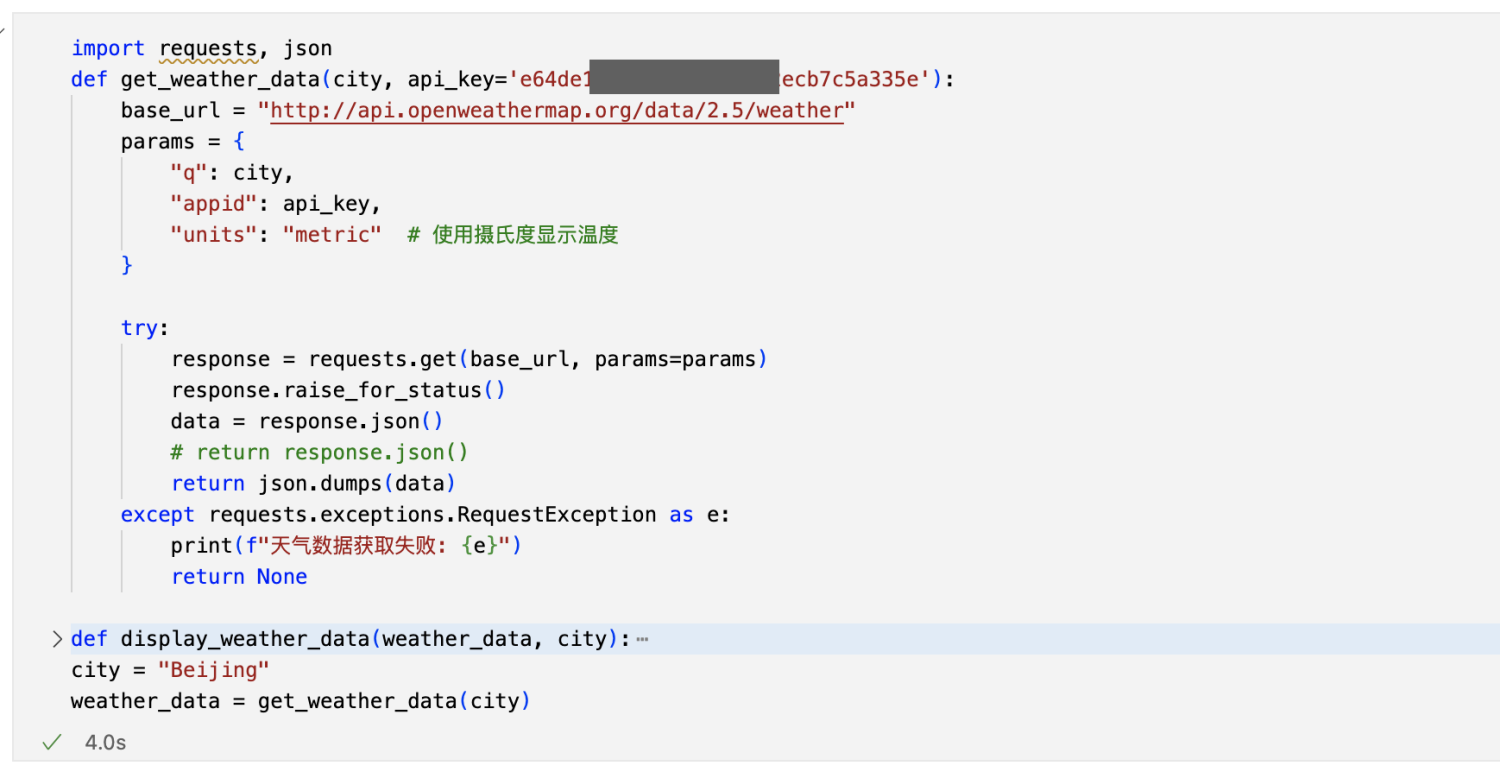Click the response.raise_for_status() call
The image size is (1500, 772).
[339, 390]
